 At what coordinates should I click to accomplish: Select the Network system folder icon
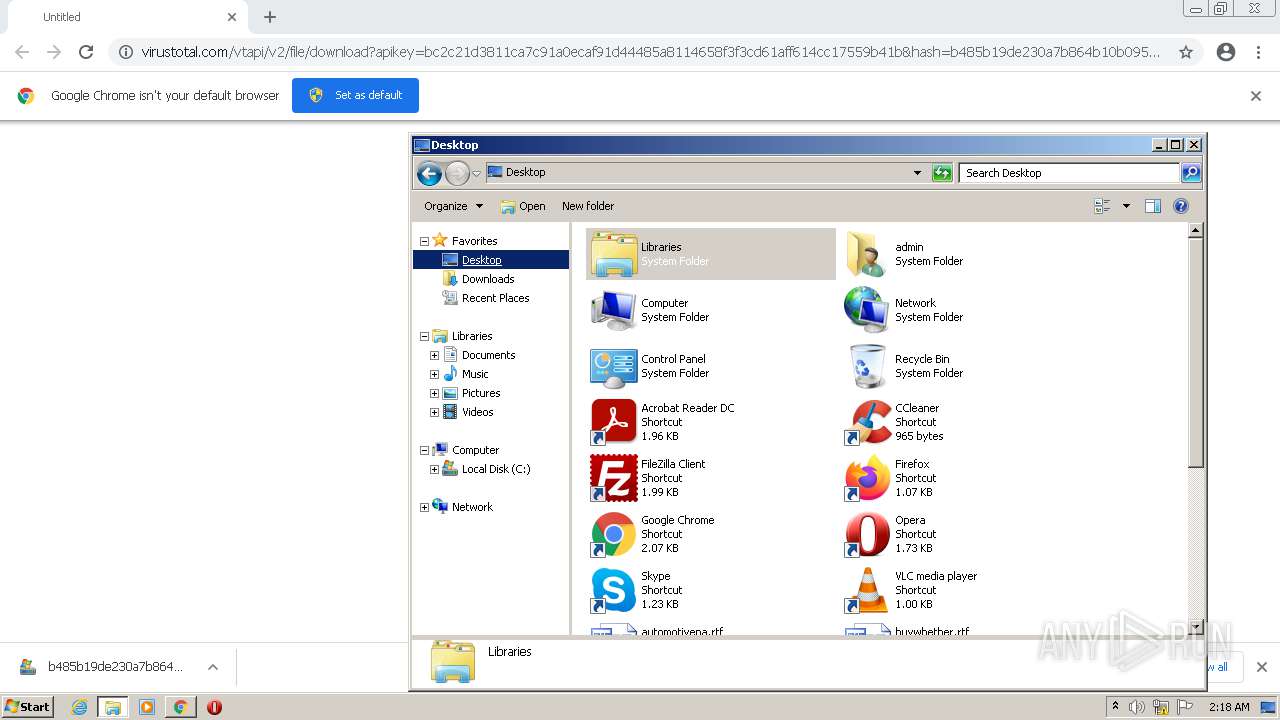tap(867, 310)
